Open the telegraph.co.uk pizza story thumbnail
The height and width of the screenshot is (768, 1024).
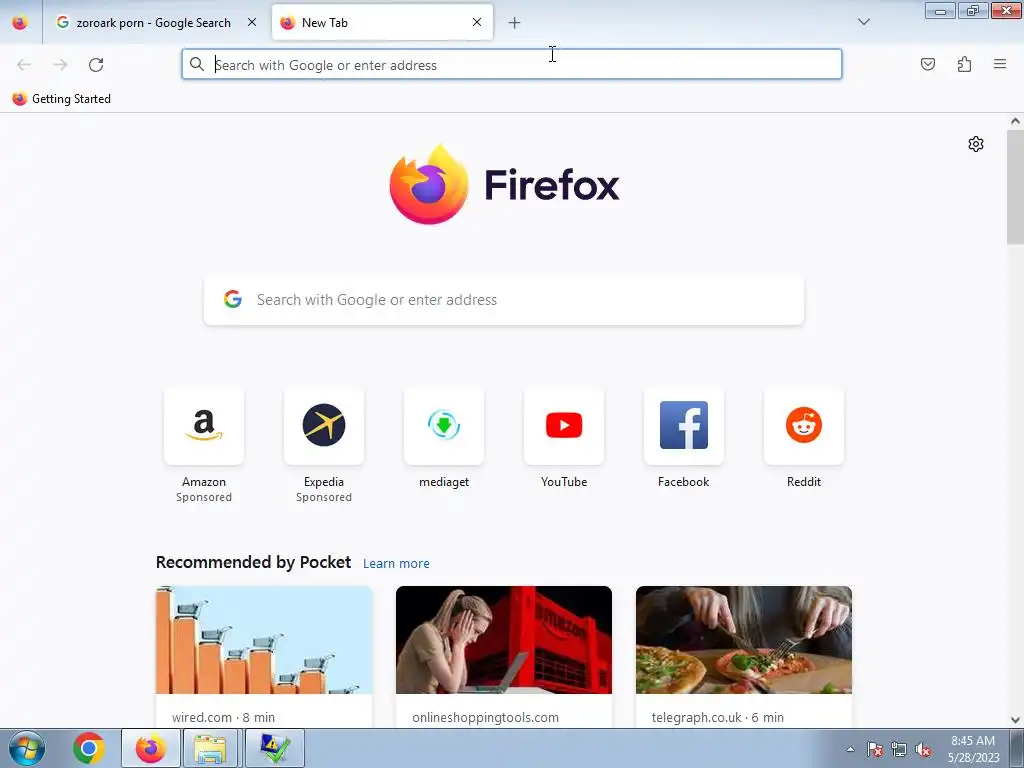pos(744,640)
